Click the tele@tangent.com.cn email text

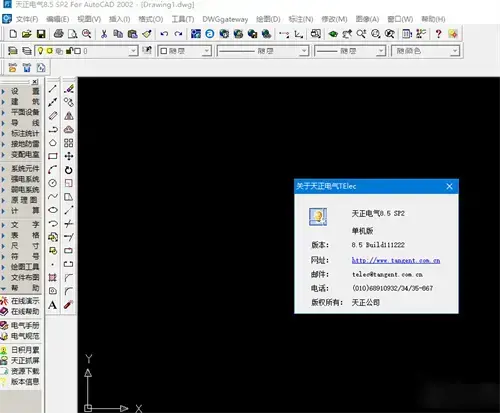(387, 275)
